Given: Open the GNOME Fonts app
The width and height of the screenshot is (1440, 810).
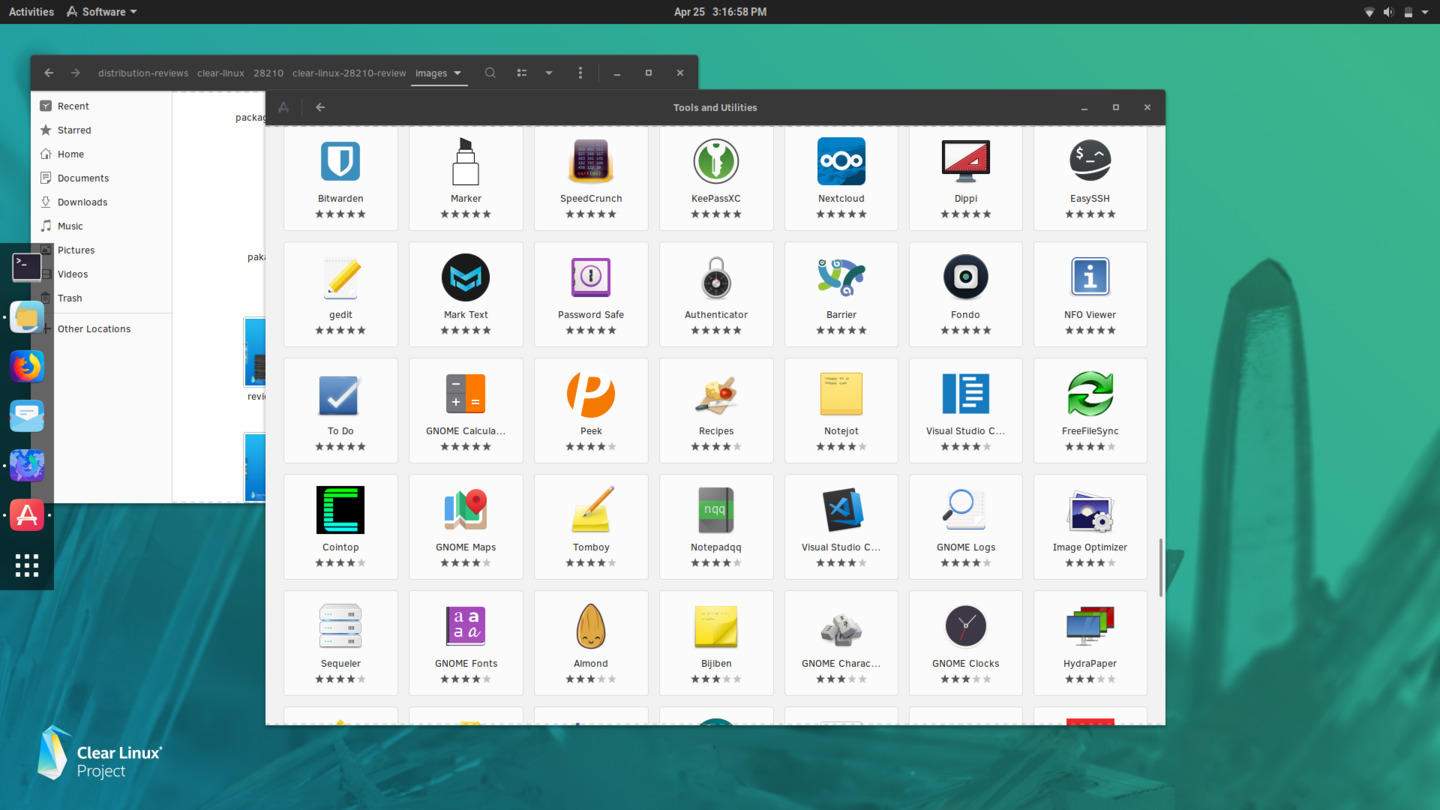Looking at the screenshot, I should [x=466, y=643].
